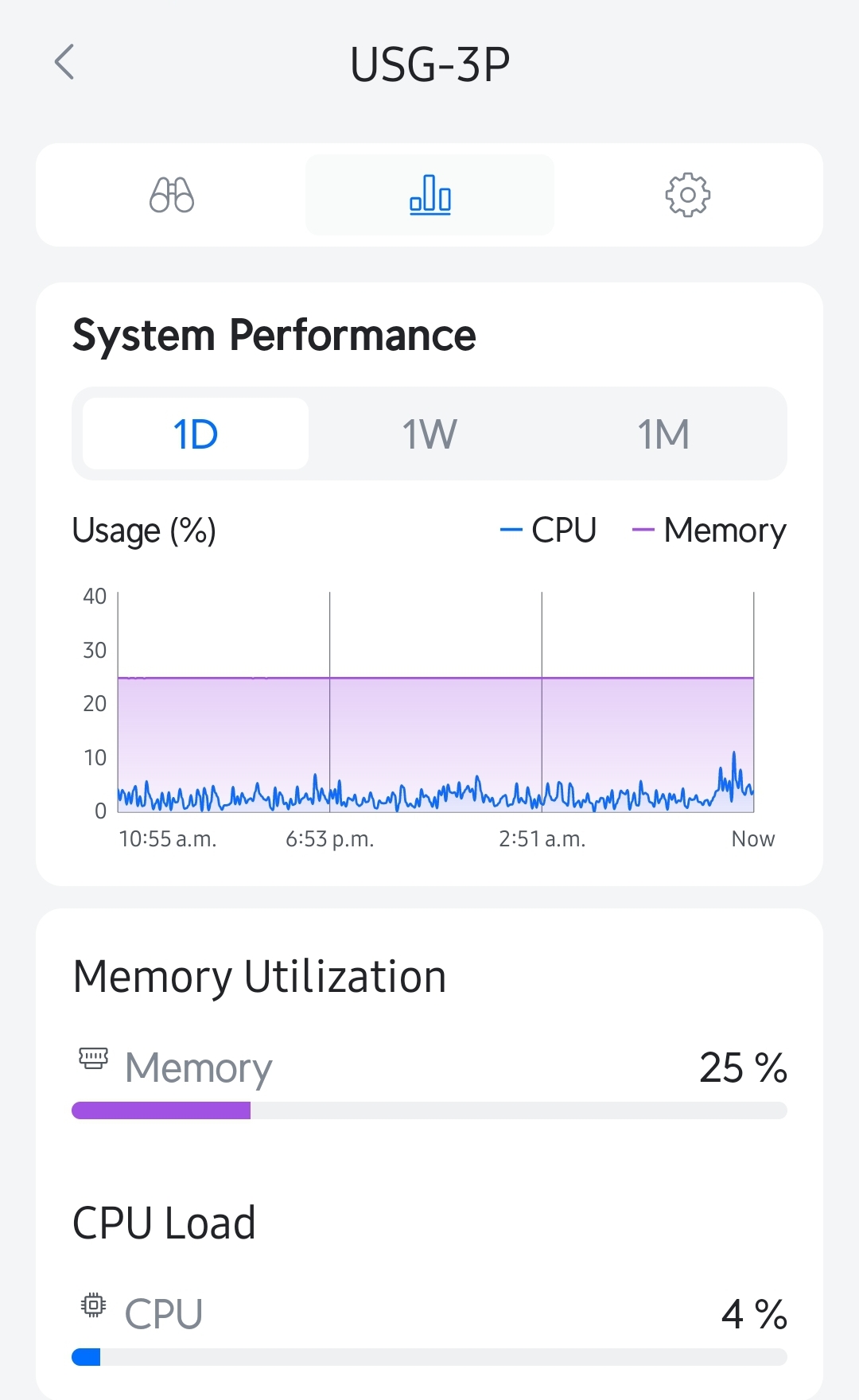Toggle the CPU series in legend
Image resolution: width=859 pixels, height=1400 pixels.
coord(548,530)
